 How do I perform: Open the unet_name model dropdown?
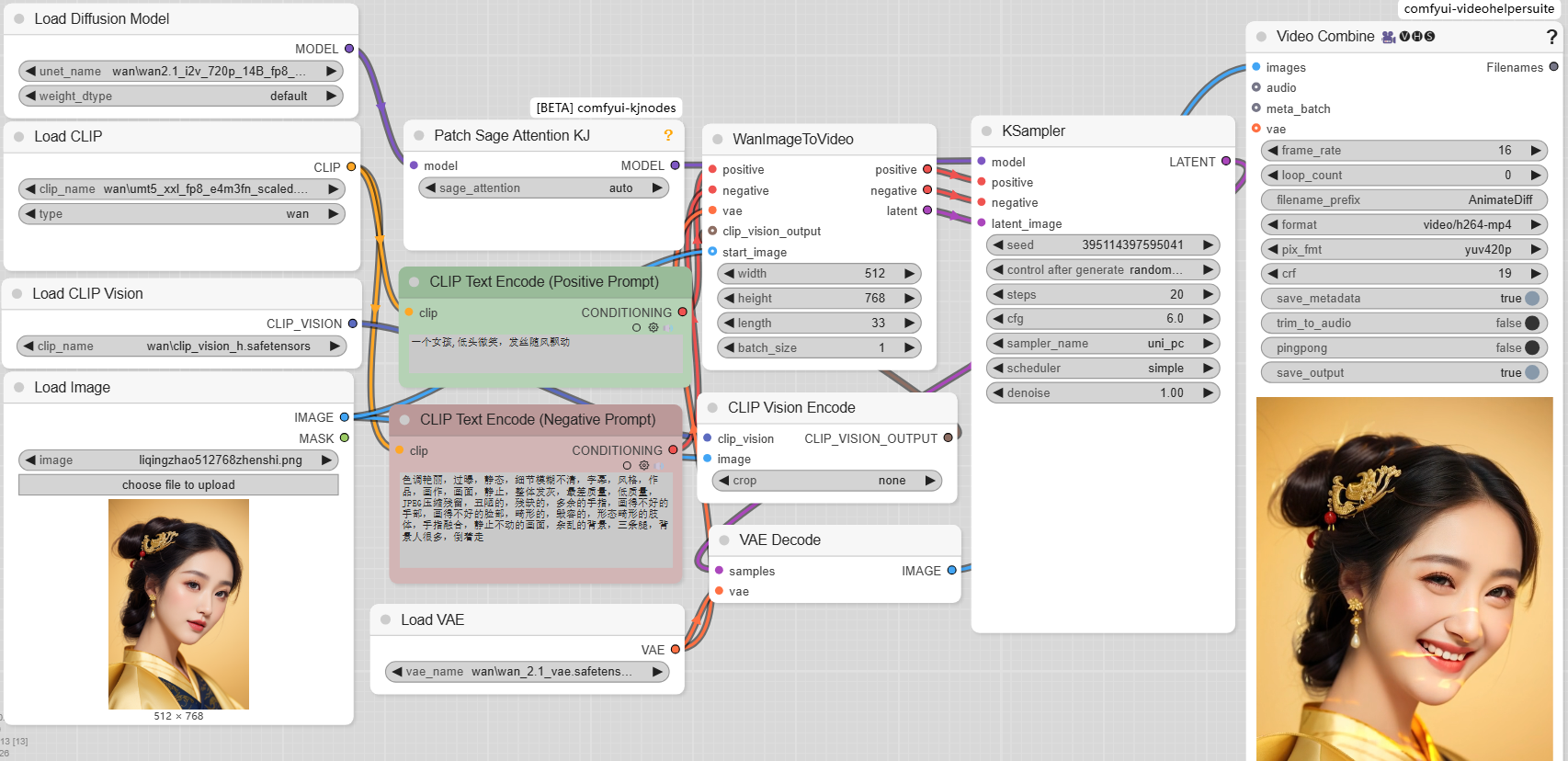pyautogui.click(x=181, y=71)
